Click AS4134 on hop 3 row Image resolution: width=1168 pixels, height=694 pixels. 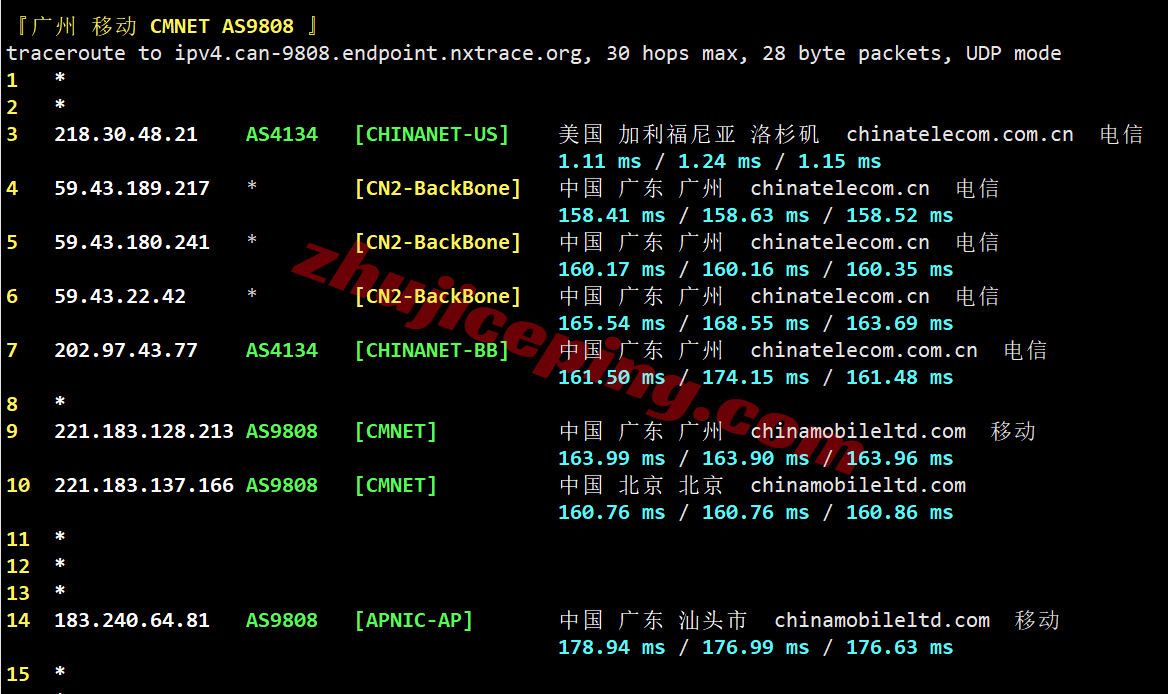coord(282,135)
